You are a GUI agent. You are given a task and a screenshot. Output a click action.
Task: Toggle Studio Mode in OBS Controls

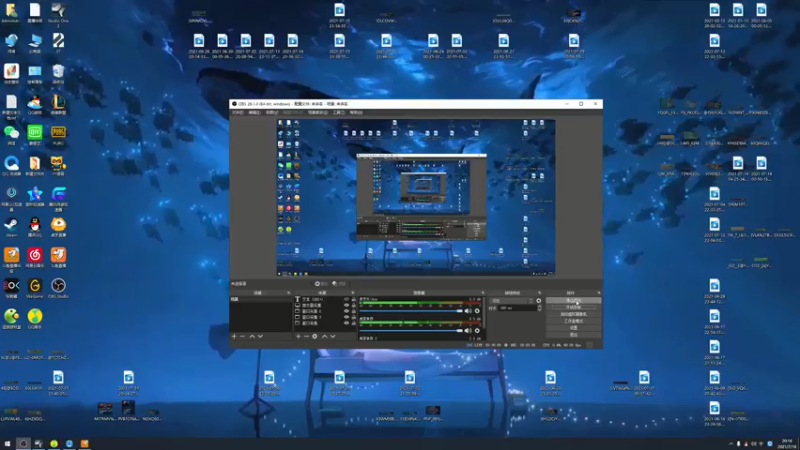click(573, 321)
